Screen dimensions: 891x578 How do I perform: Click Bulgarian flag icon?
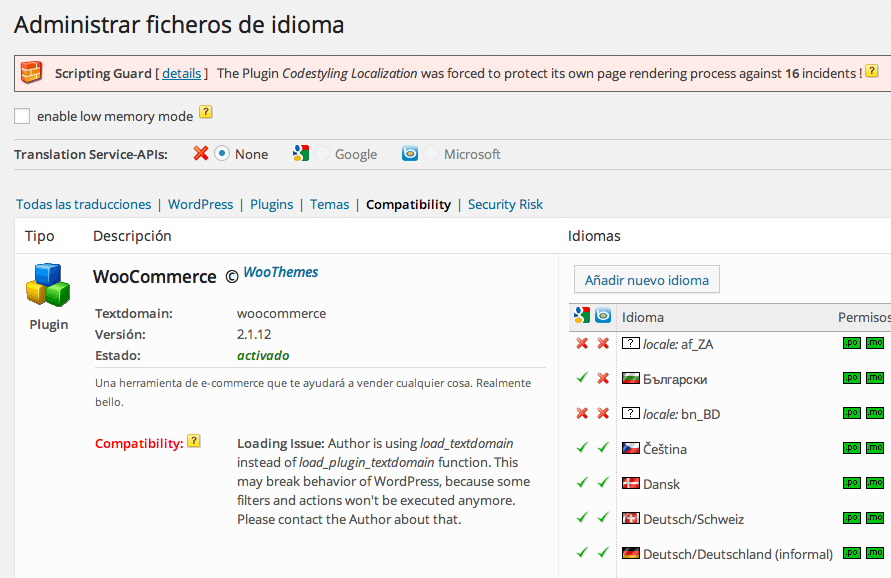(x=631, y=378)
